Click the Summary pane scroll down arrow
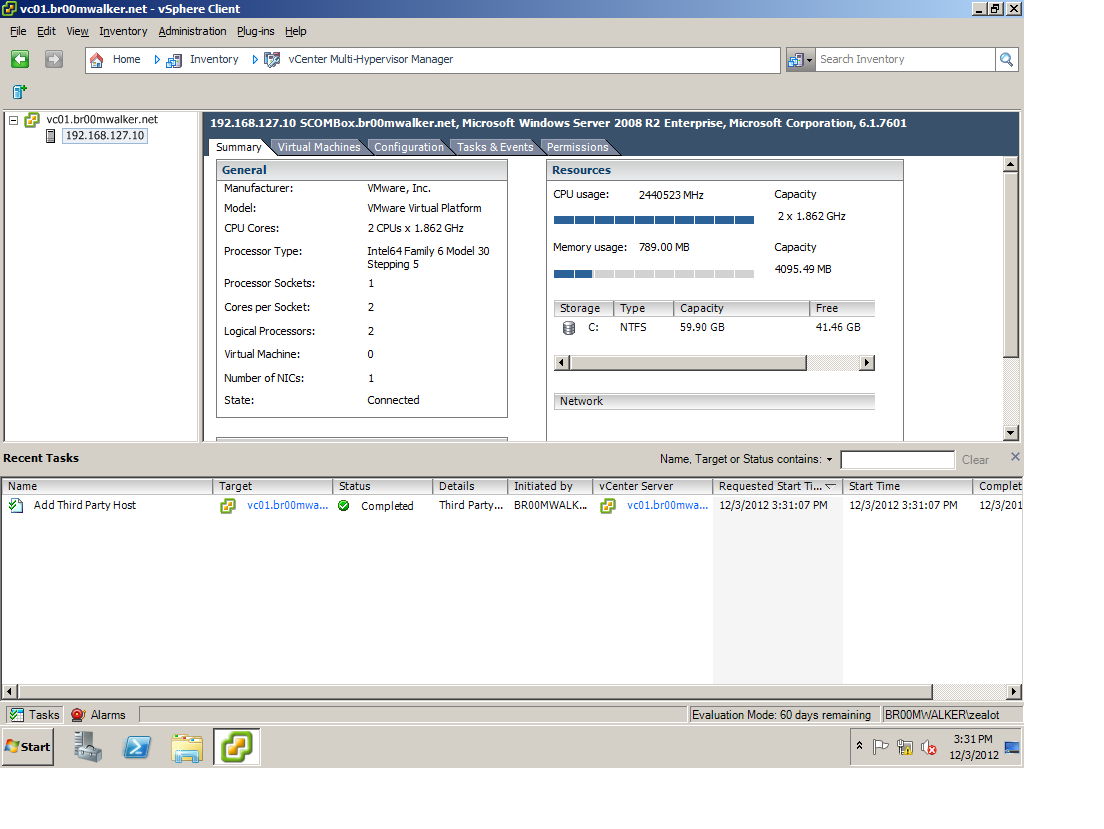1104x829 pixels. [x=1011, y=433]
